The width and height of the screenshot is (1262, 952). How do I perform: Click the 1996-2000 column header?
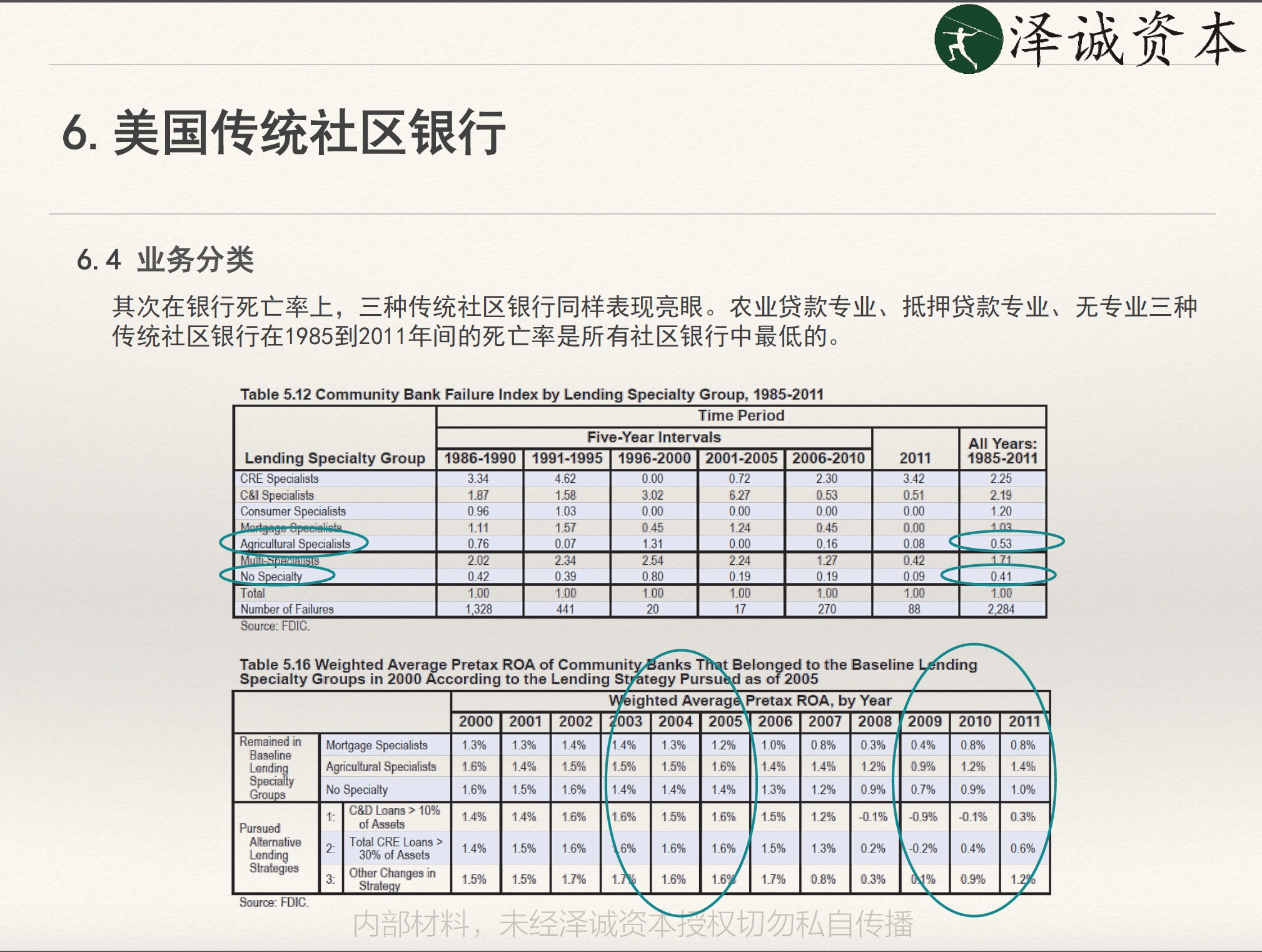[x=654, y=458]
